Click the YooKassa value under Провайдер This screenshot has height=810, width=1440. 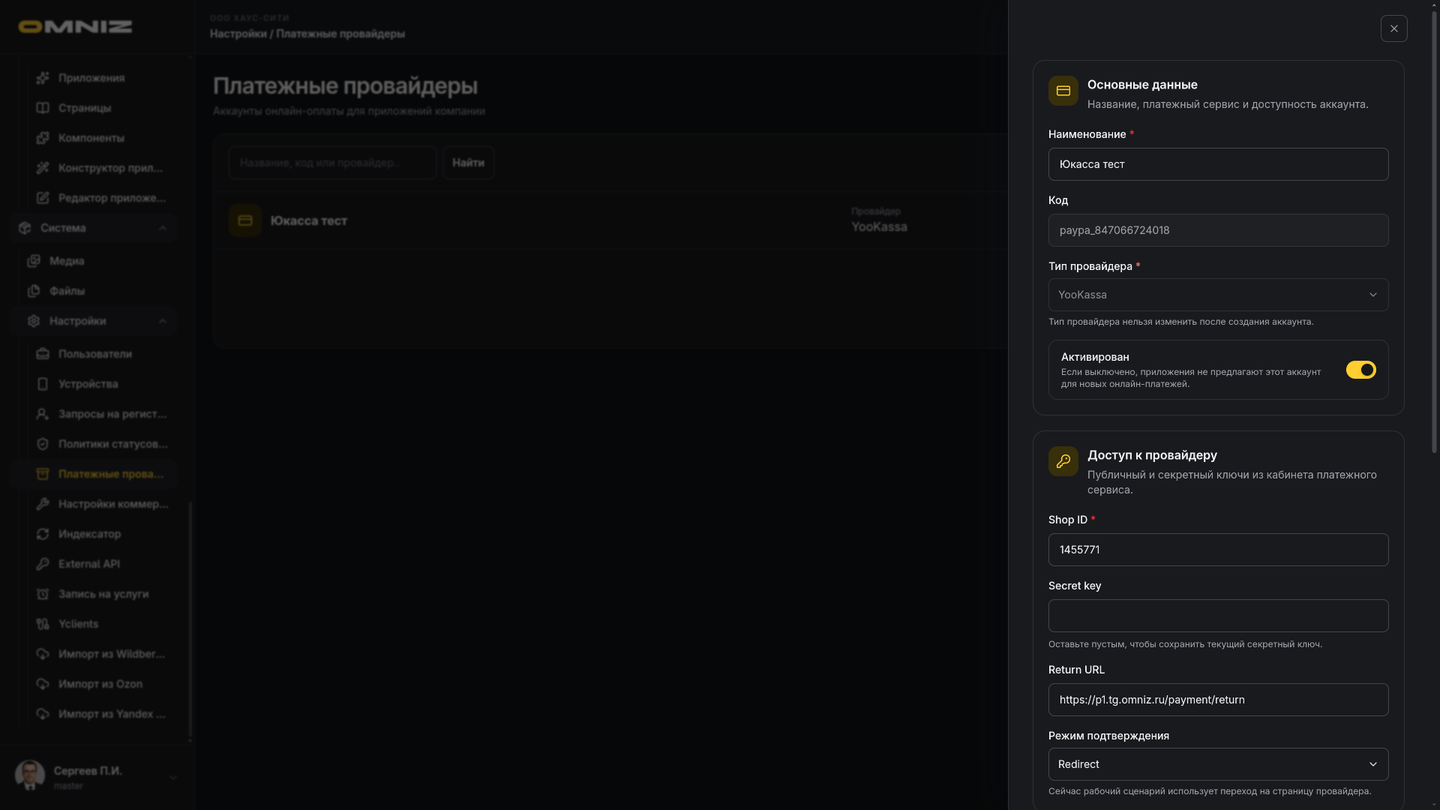(x=879, y=227)
